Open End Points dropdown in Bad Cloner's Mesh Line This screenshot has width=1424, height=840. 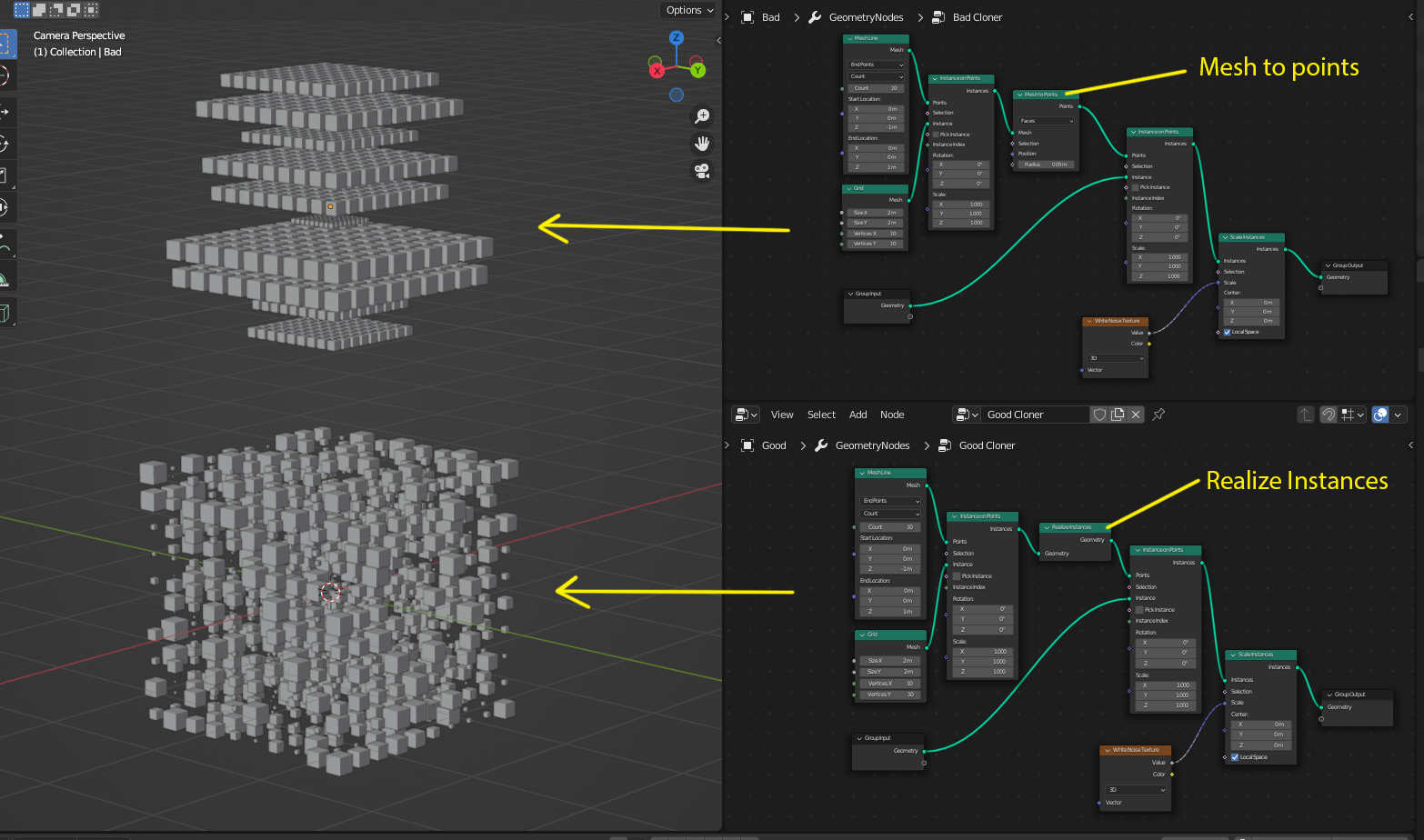pos(877,65)
